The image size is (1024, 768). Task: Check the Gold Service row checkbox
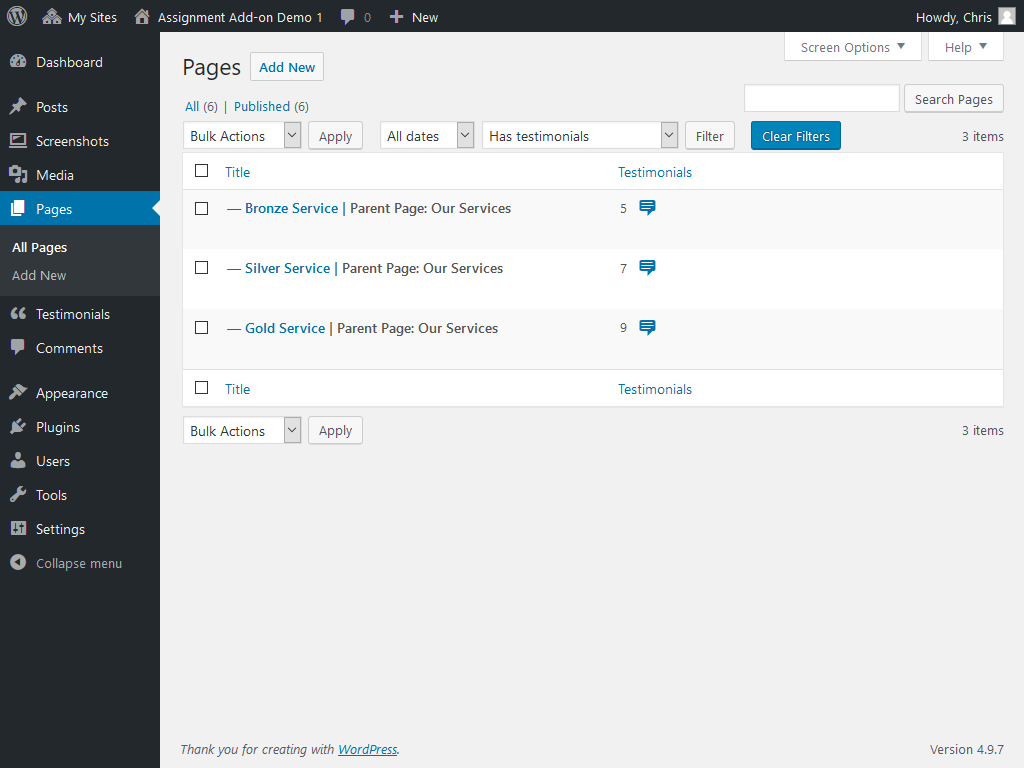pos(202,328)
